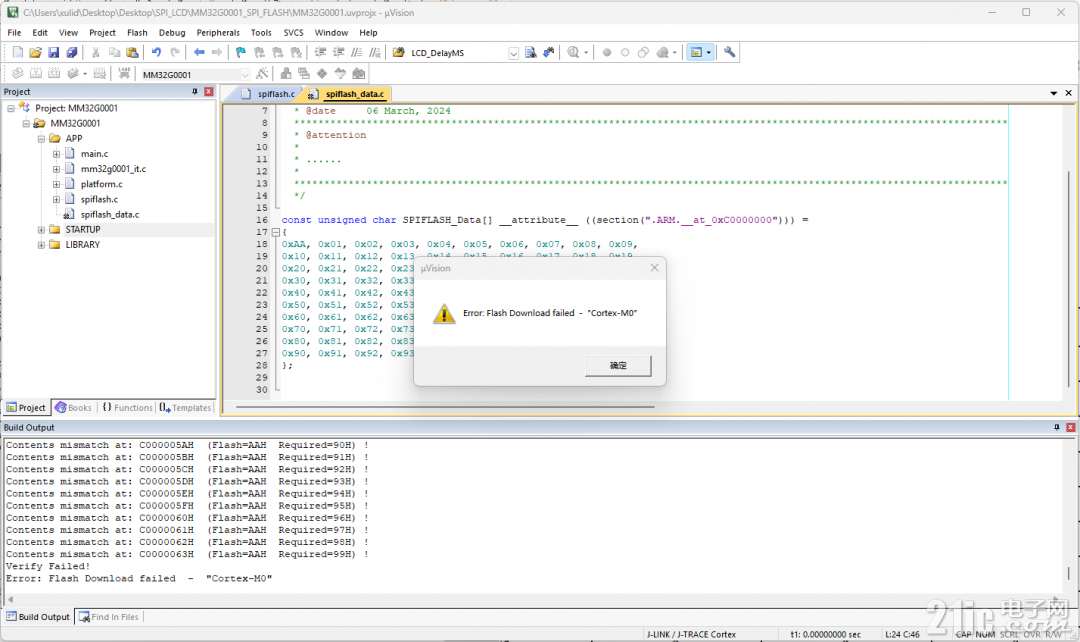Switch to the spiflash.c editor tab
Viewport: 1080px width, 642px height.
coord(269,94)
